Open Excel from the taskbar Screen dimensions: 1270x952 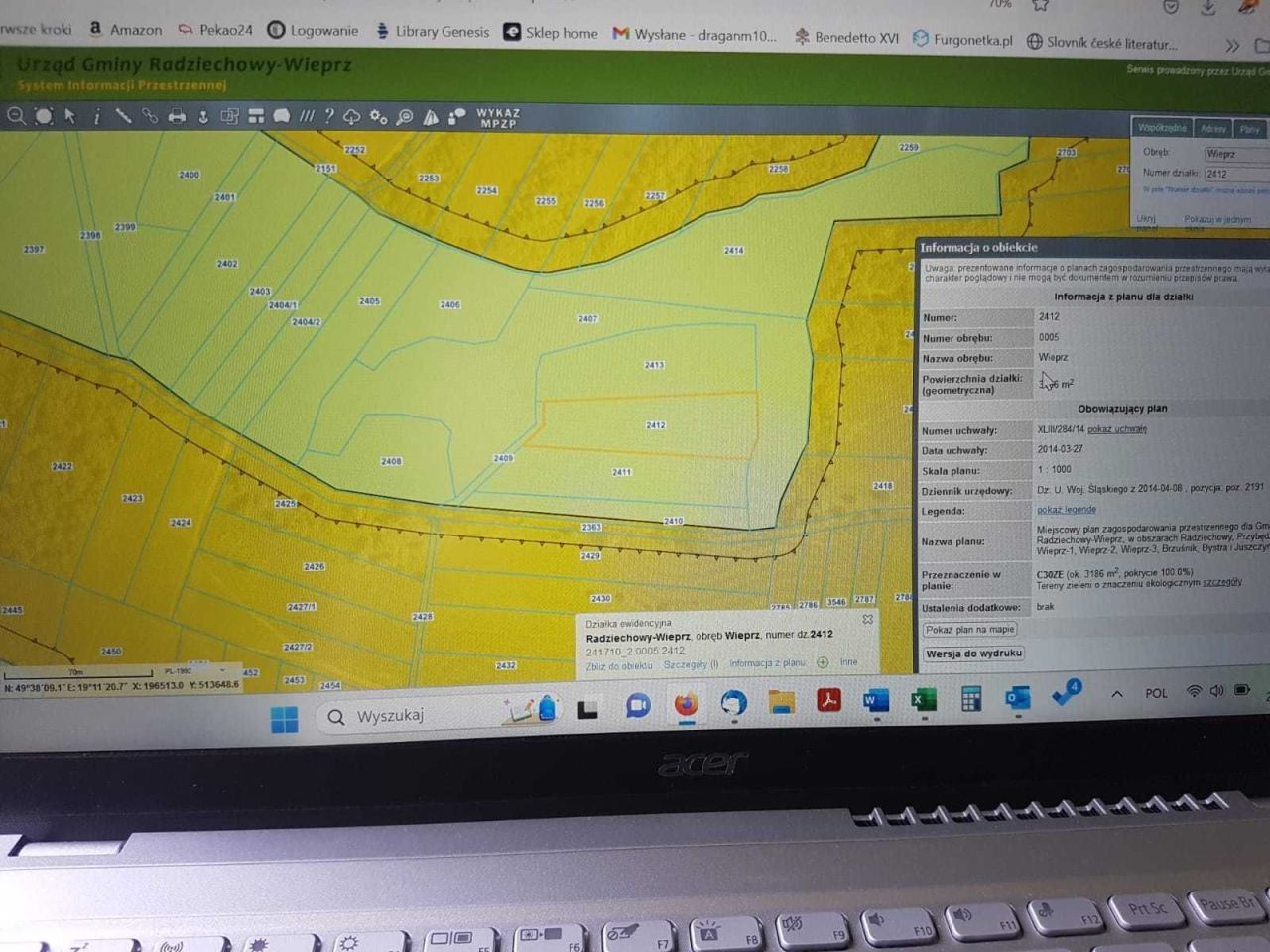[x=924, y=700]
